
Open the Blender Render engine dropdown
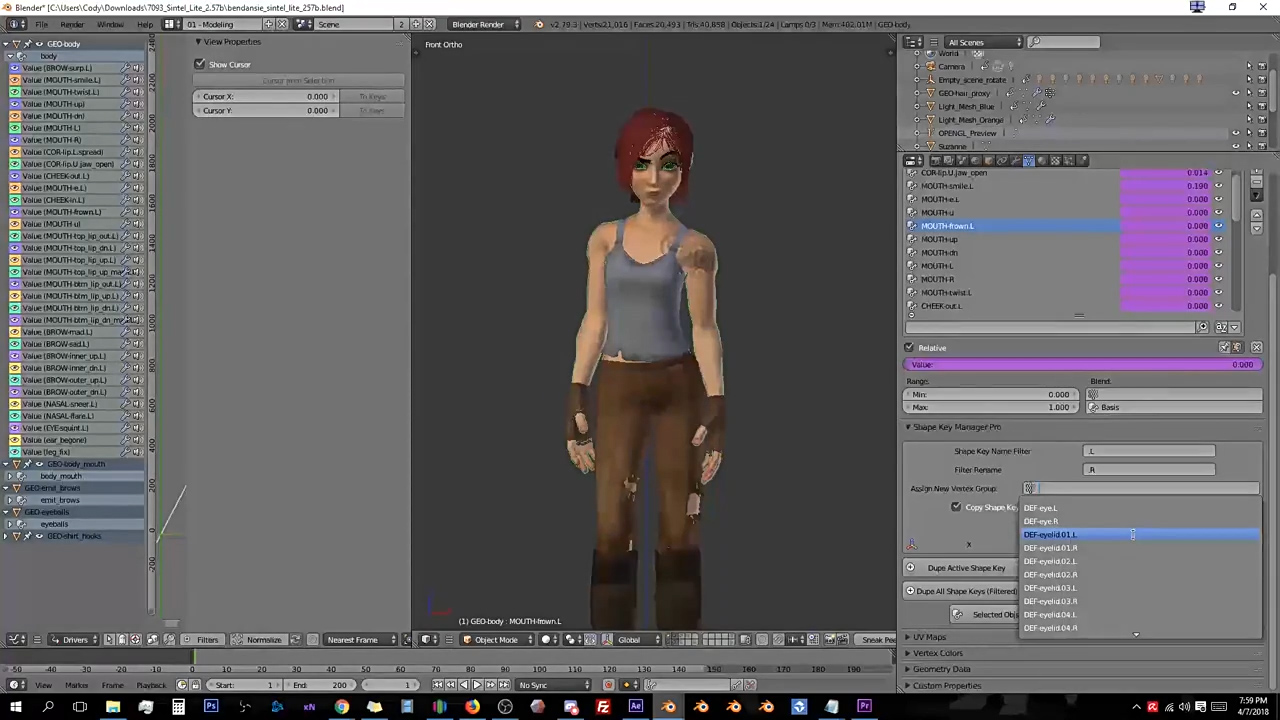click(x=485, y=24)
